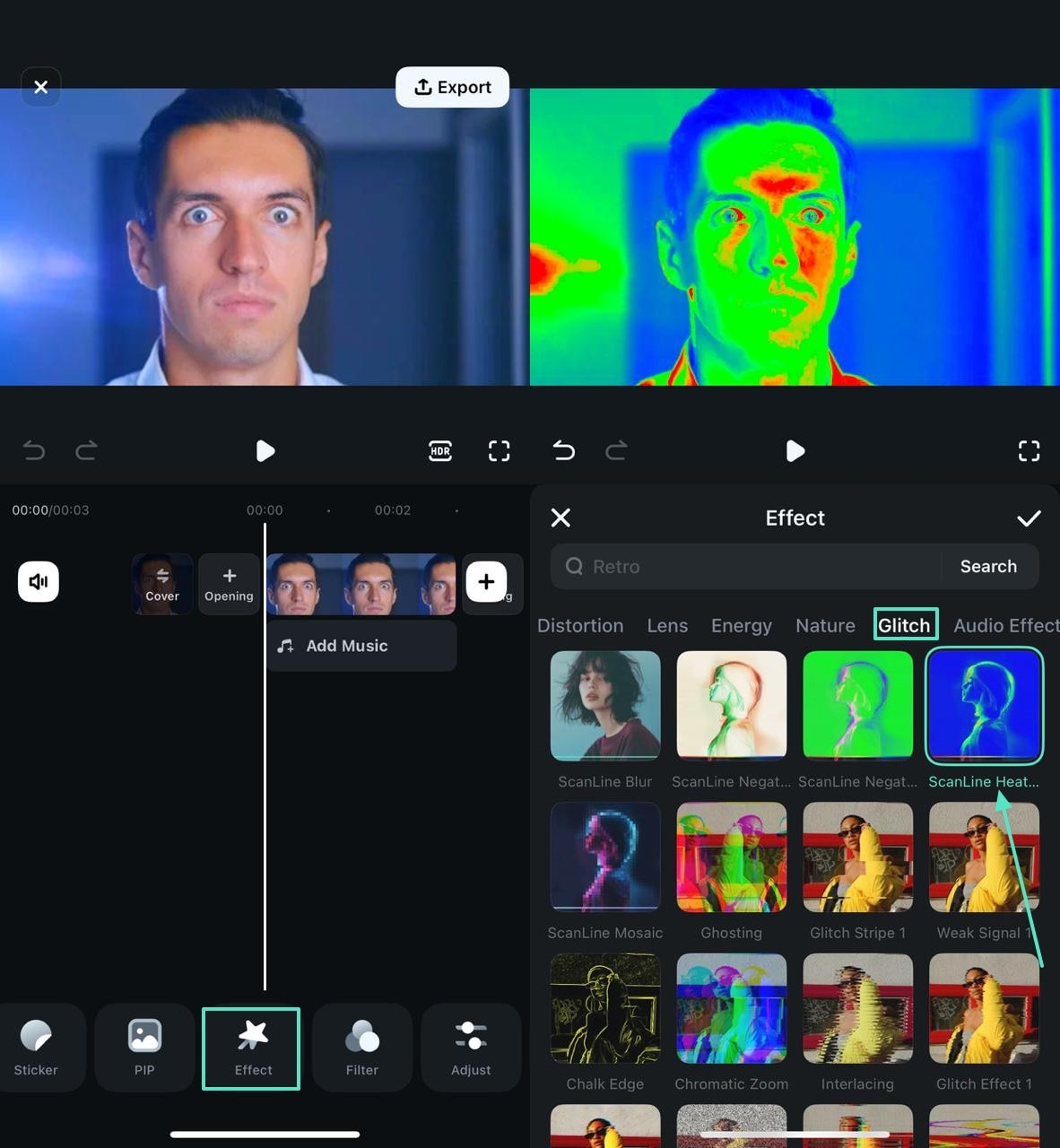1060x1148 pixels.
Task: Select the Glitch category tab
Action: (x=905, y=625)
